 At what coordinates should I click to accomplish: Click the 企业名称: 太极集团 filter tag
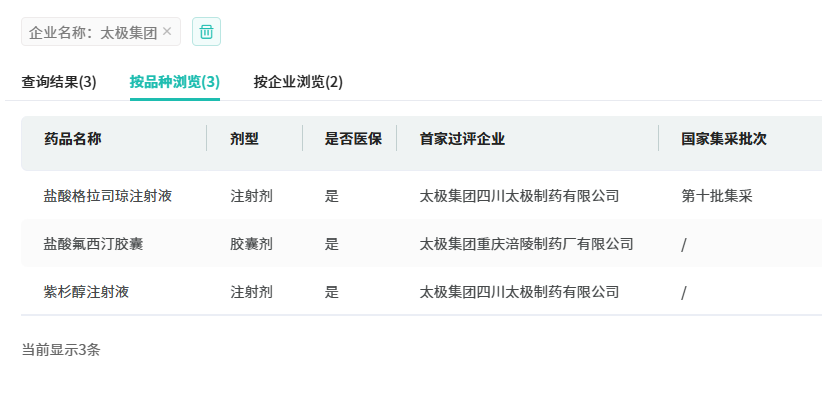92,32
